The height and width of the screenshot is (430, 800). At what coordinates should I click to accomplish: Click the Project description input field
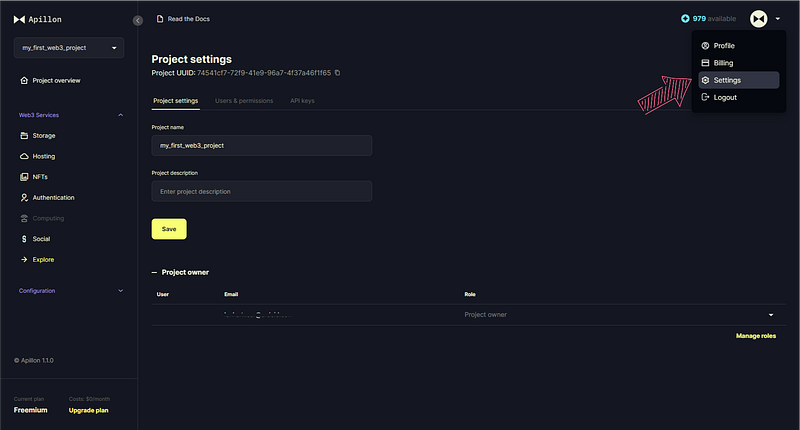pos(262,191)
